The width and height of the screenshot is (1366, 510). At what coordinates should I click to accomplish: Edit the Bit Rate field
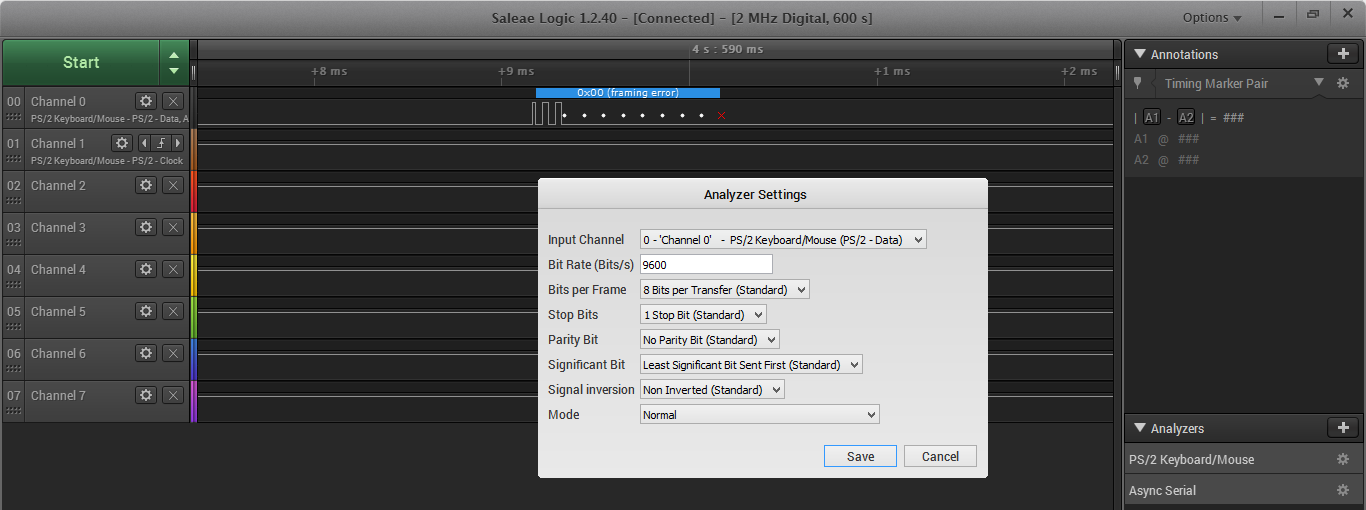[x=706, y=265]
